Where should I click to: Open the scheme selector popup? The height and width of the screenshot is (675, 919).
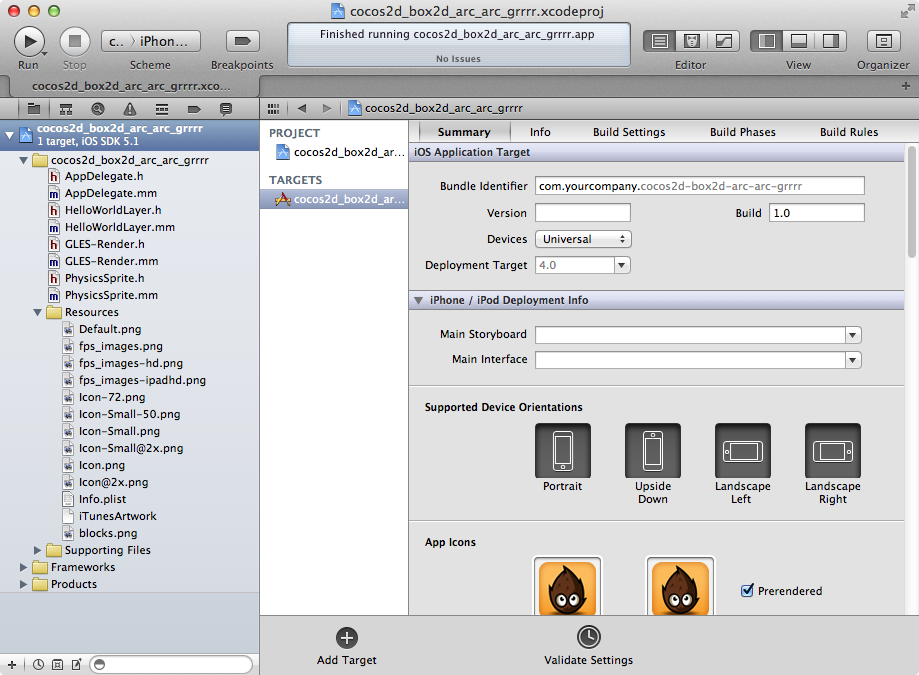pos(151,41)
